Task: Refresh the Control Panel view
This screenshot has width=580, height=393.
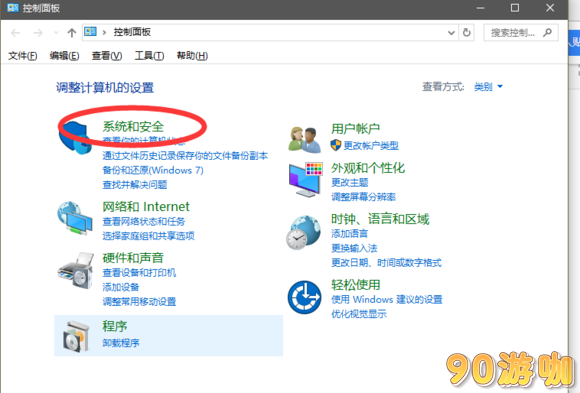Action: coord(467,33)
